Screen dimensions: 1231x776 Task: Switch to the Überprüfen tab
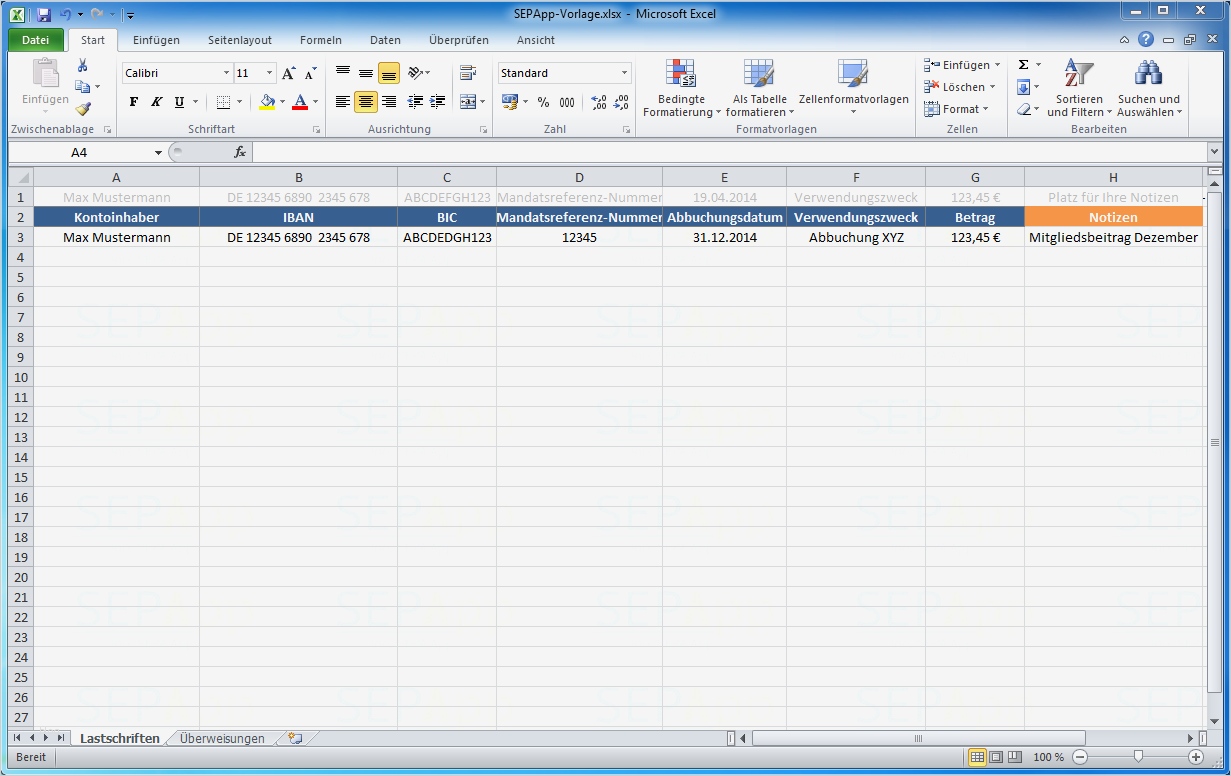pyautogui.click(x=459, y=40)
